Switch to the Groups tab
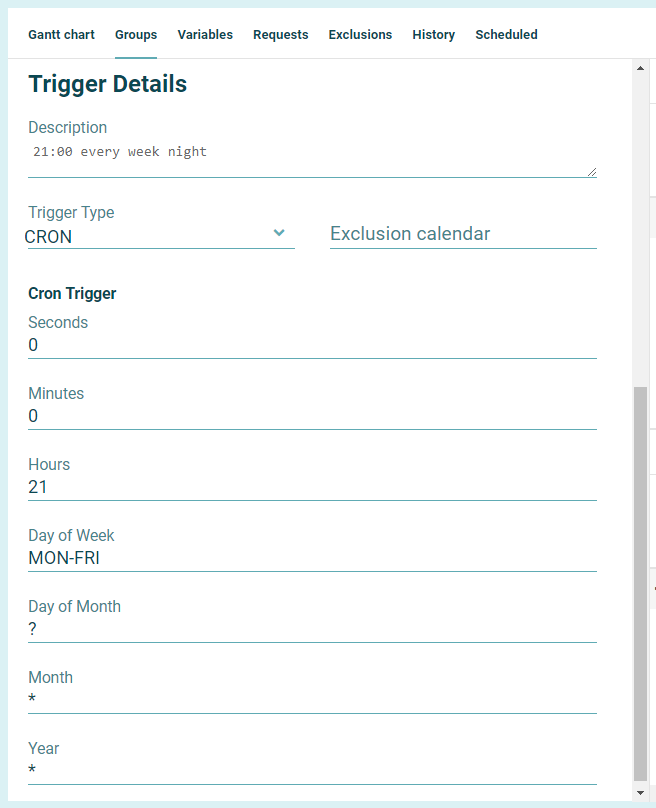The width and height of the screenshot is (656, 808). coord(136,35)
